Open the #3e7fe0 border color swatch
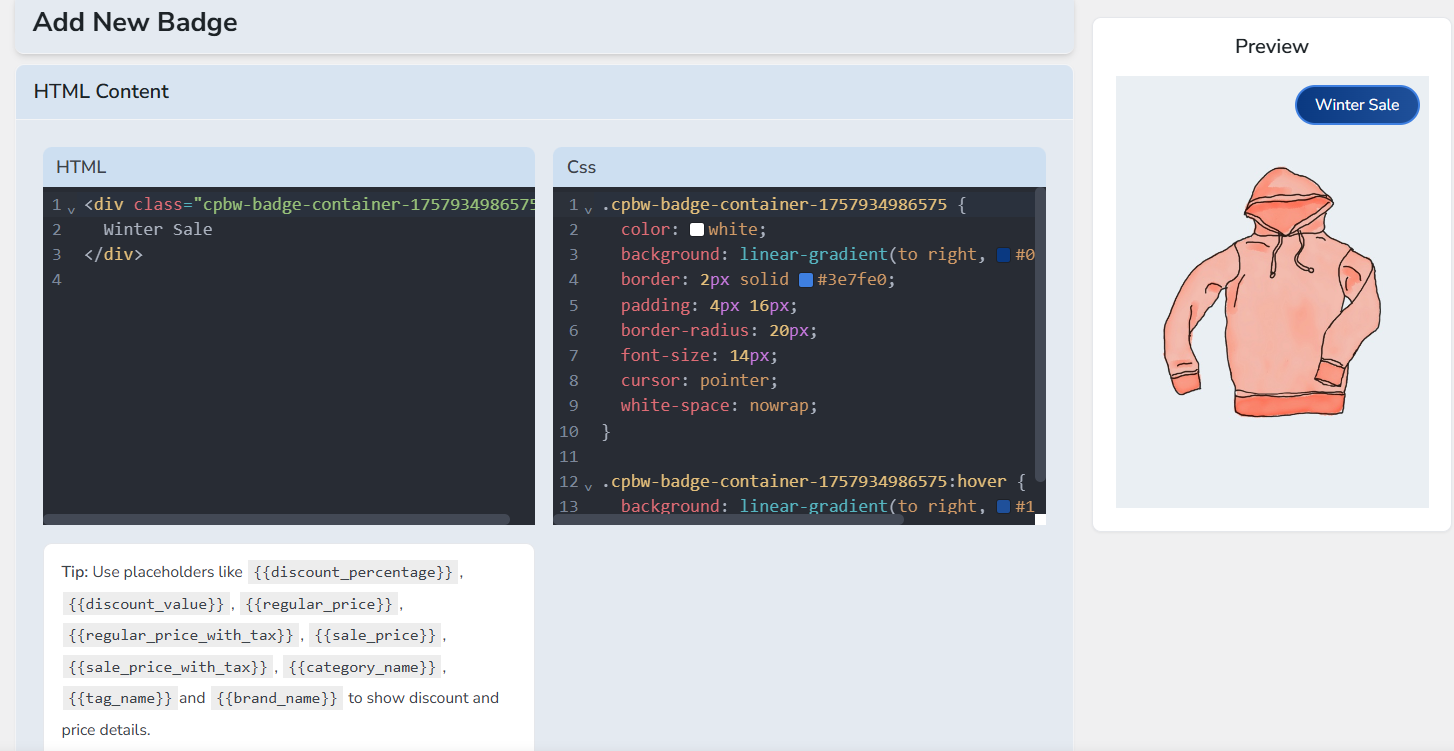 click(806, 280)
